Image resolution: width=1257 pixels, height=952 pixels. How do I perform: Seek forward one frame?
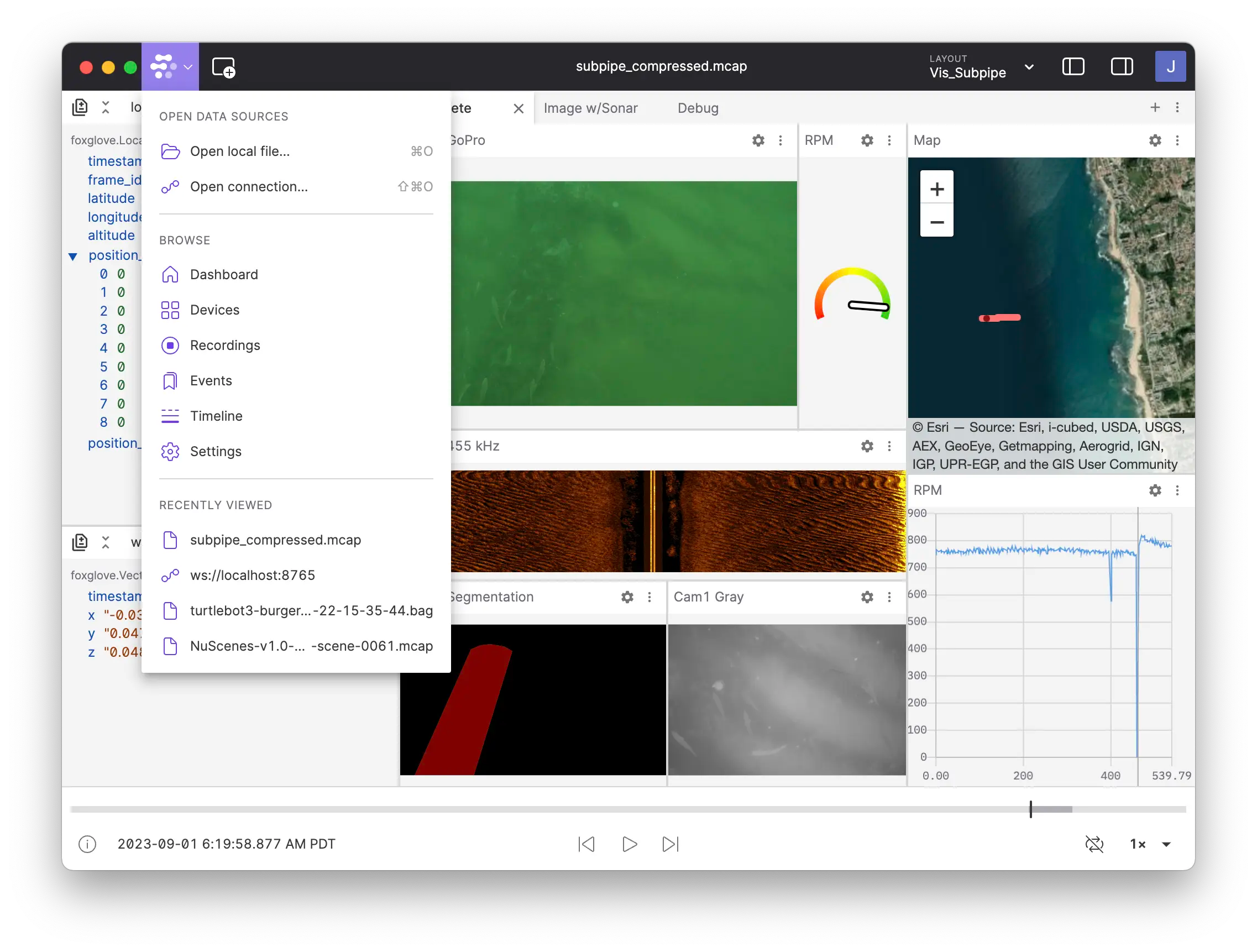point(671,845)
